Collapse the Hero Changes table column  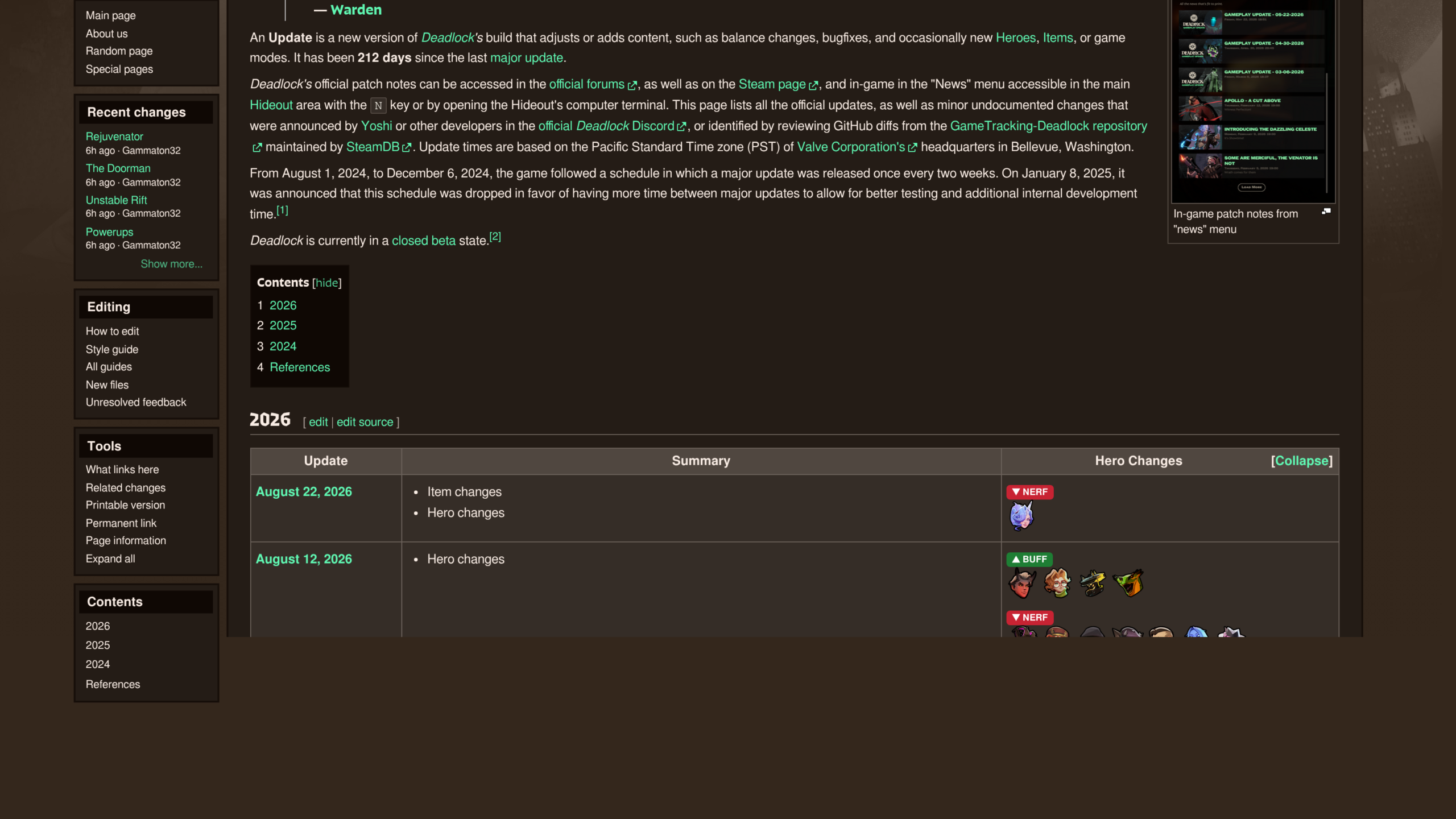(1302, 461)
